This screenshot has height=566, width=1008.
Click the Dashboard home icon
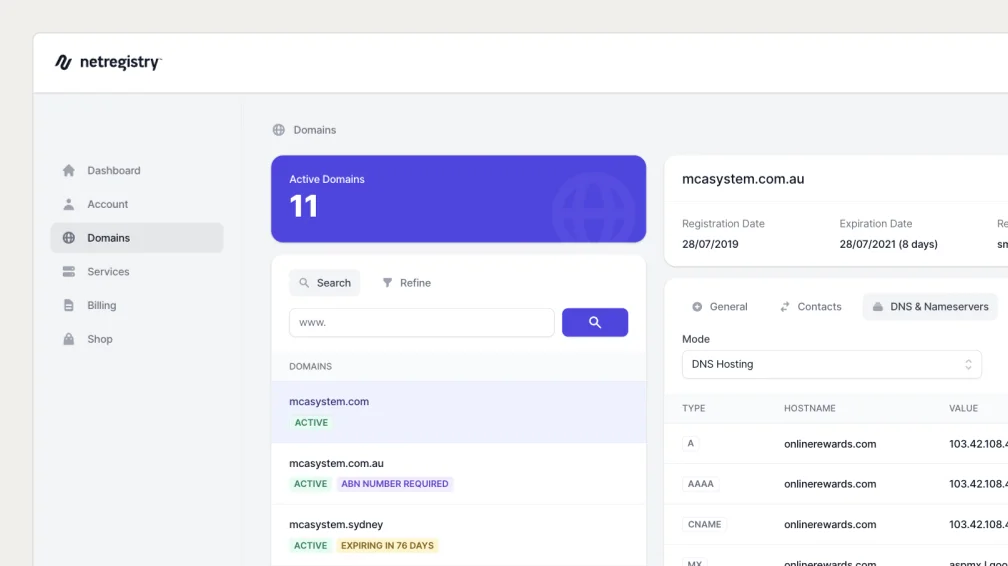point(69,170)
